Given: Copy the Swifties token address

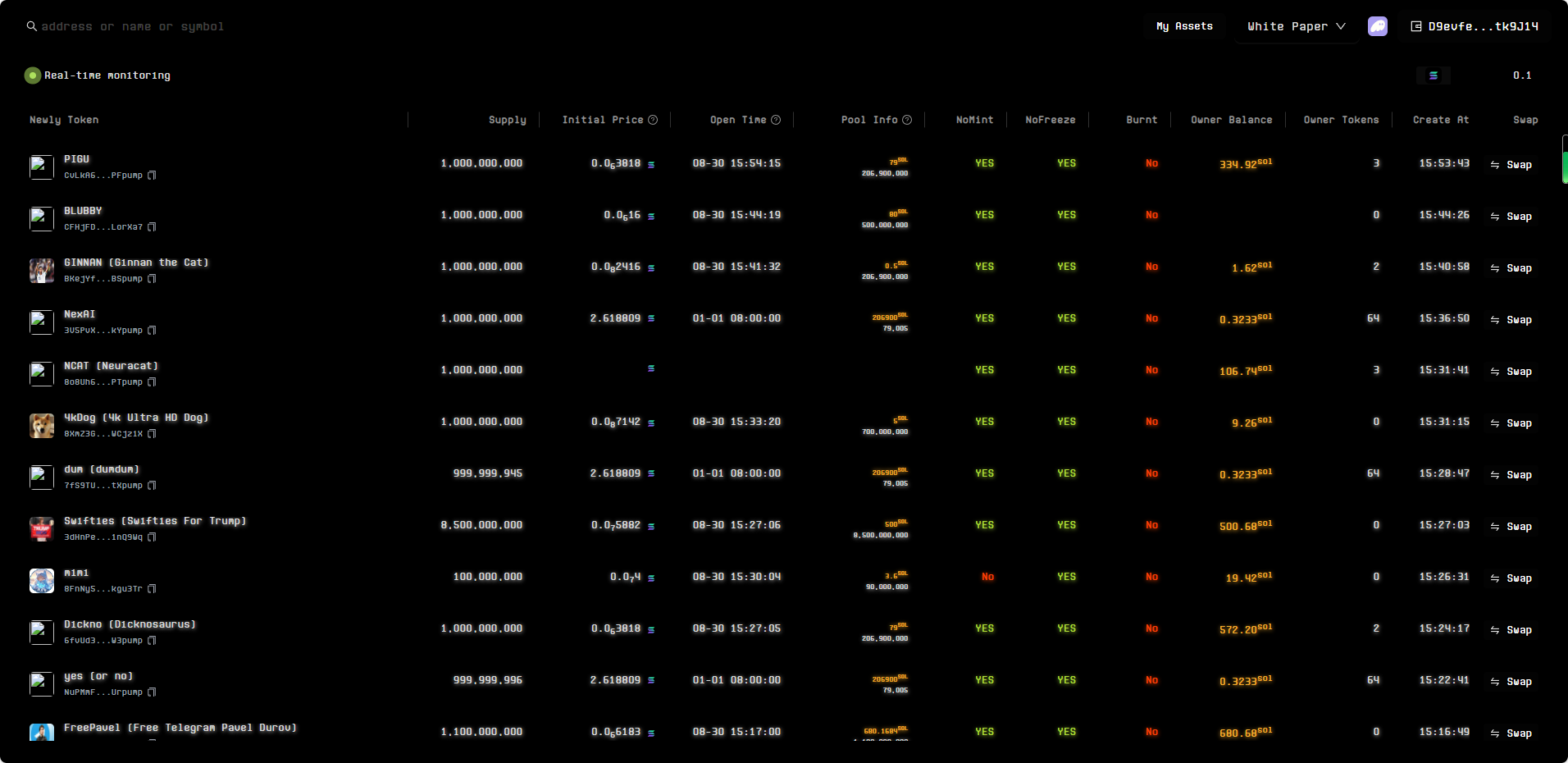Looking at the screenshot, I should [152, 537].
